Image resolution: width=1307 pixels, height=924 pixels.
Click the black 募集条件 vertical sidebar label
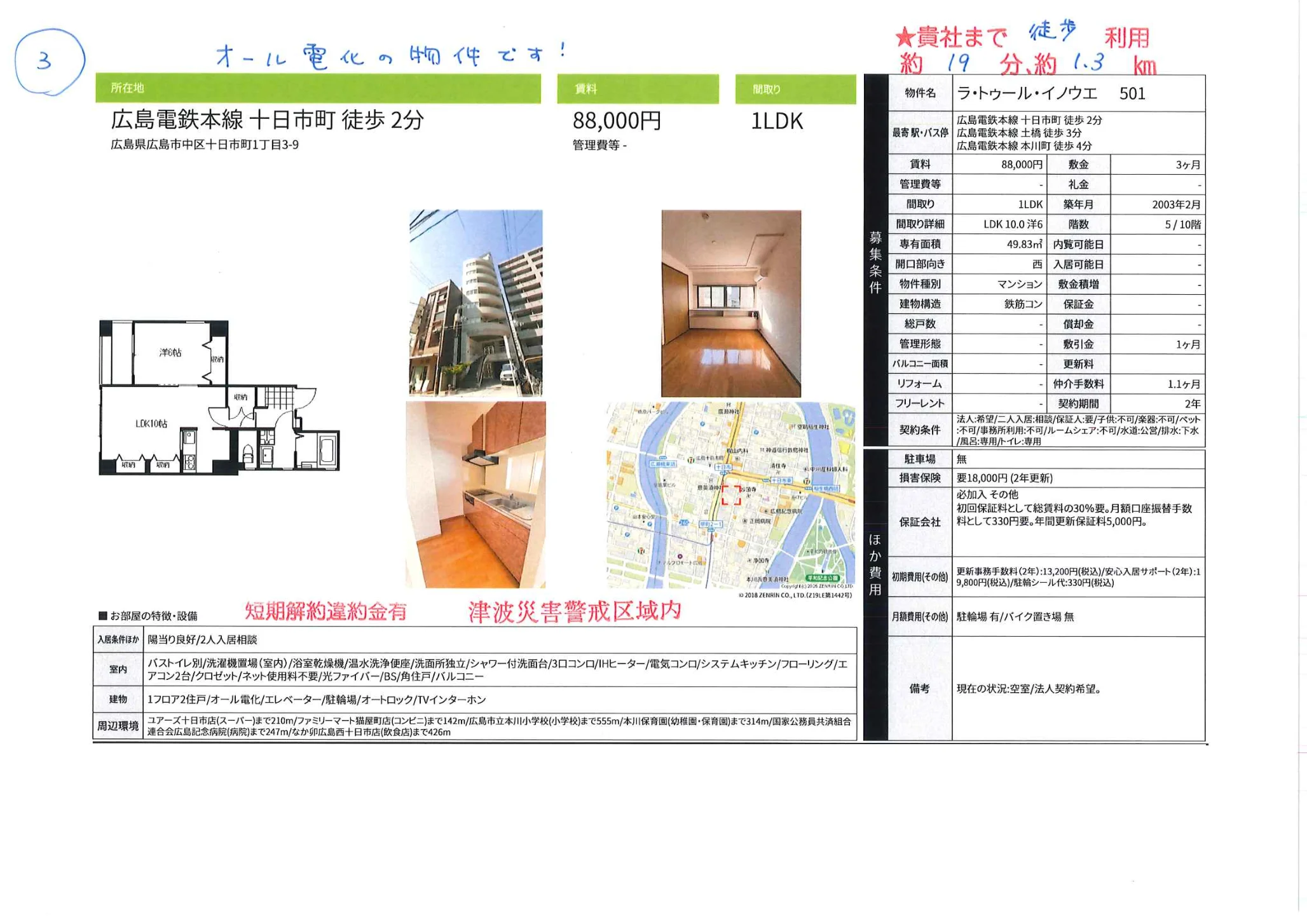pos(875,262)
